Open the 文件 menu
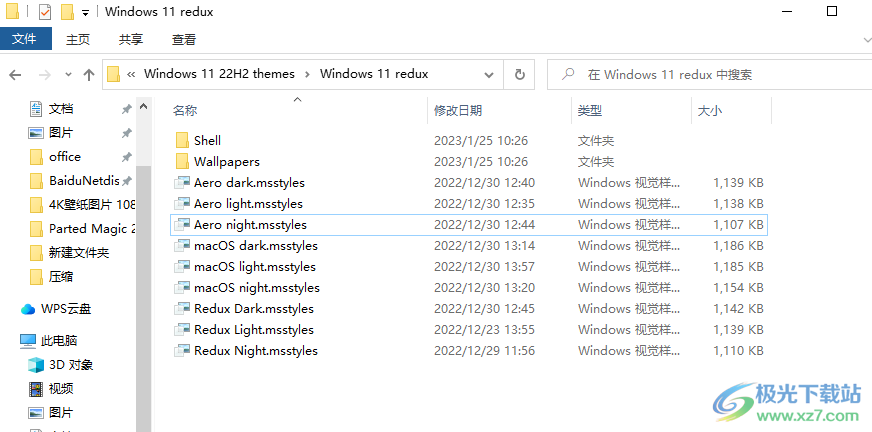This screenshot has width=872, height=432. click(25, 39)
